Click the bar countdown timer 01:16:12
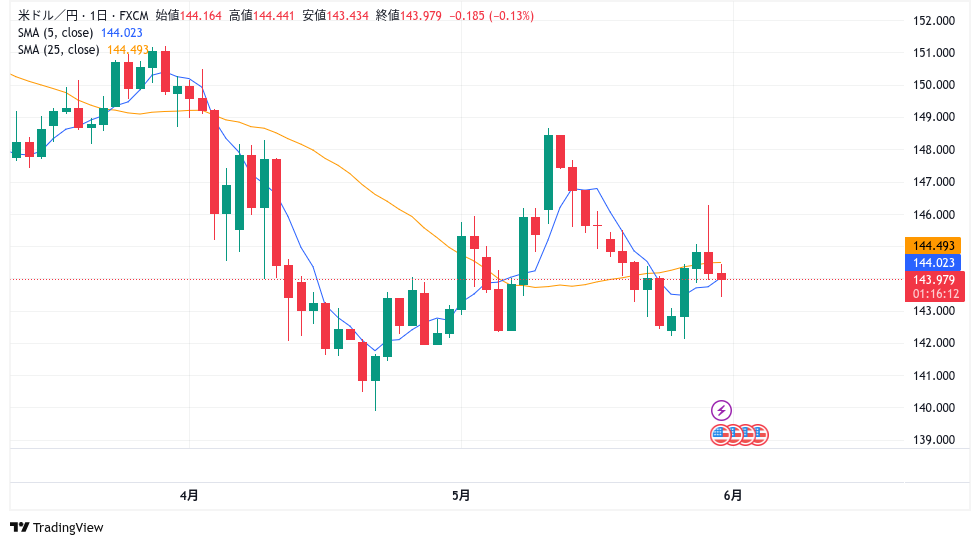The image size is (980, 545). tap(936, 294)
